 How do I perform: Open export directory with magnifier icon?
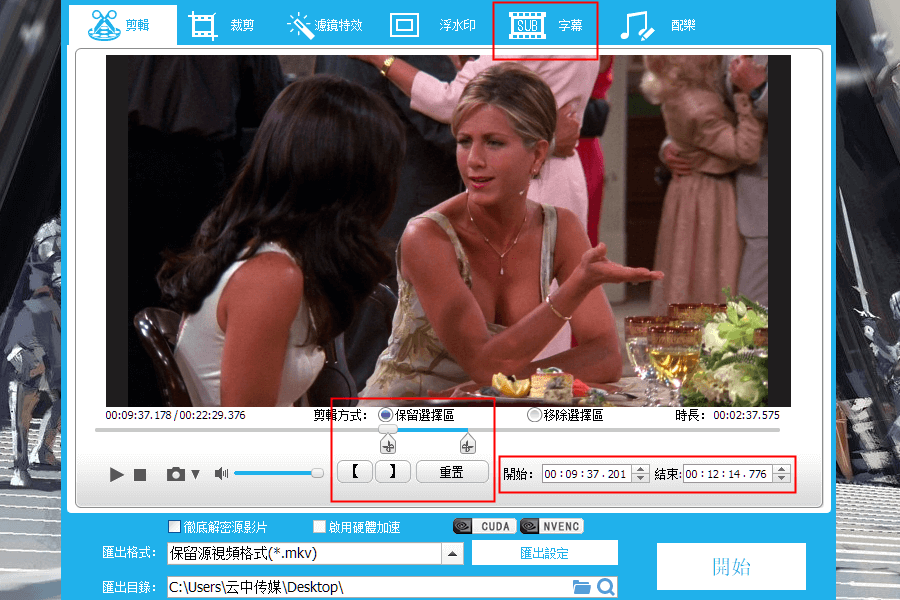[x=606, y=587]
